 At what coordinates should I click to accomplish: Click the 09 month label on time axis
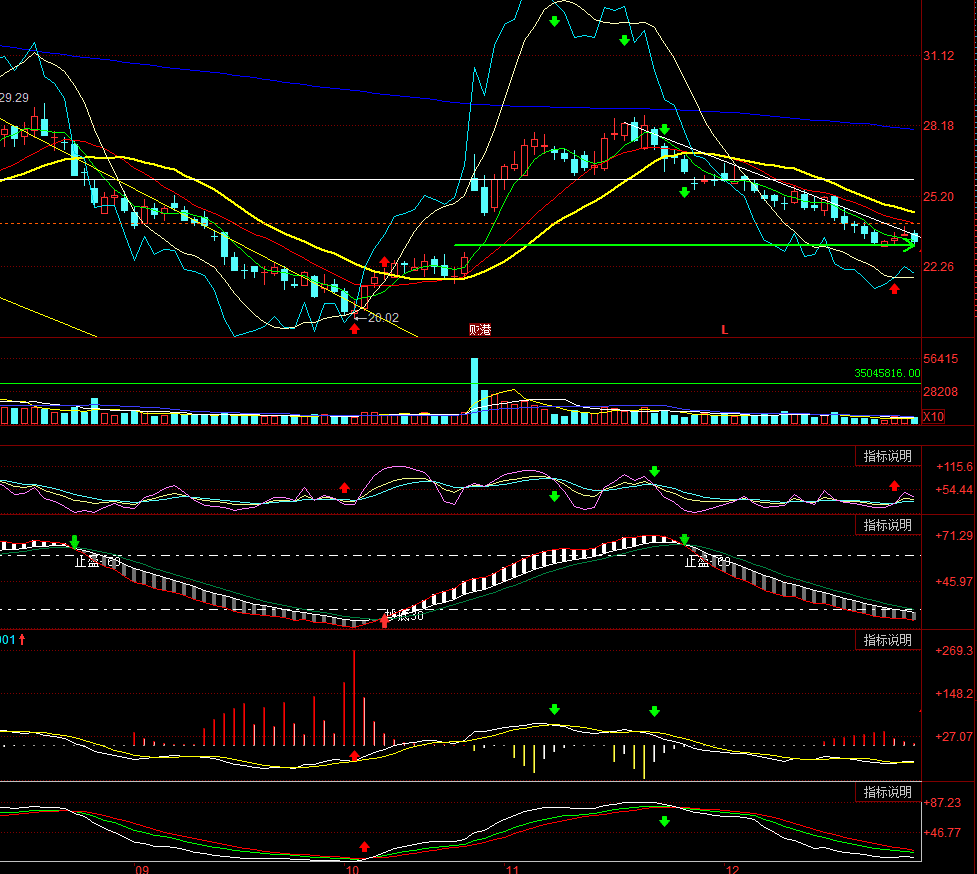142,869
